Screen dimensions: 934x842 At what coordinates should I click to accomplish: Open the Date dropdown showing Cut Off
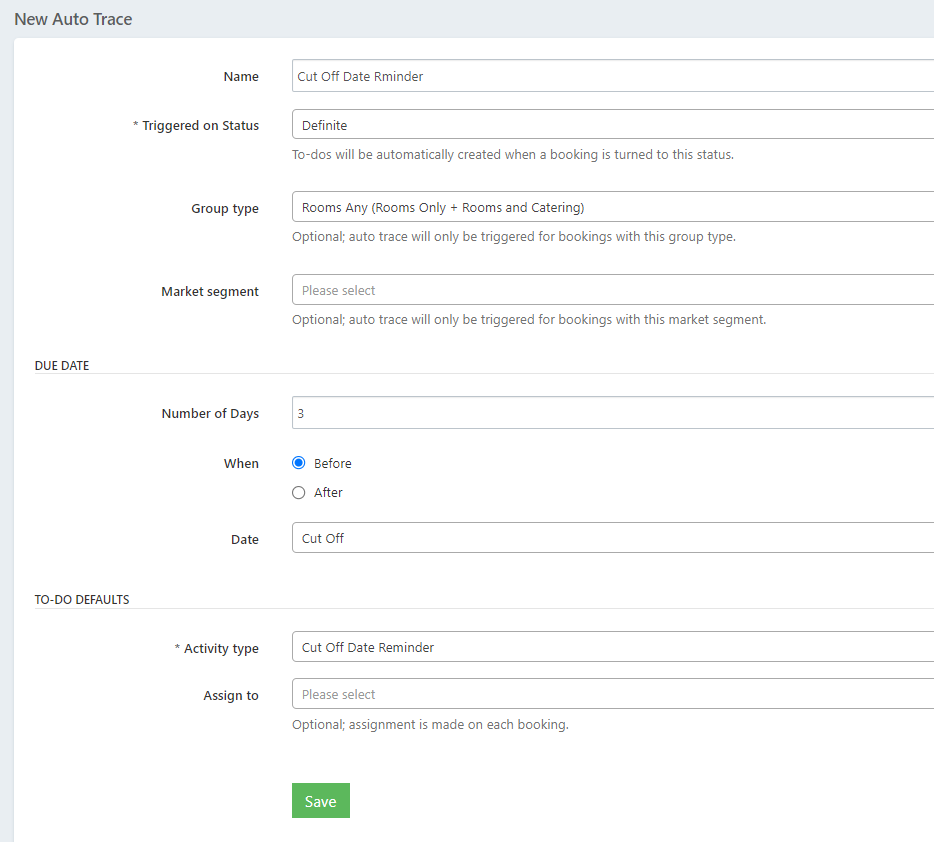[x=612, y=538]
